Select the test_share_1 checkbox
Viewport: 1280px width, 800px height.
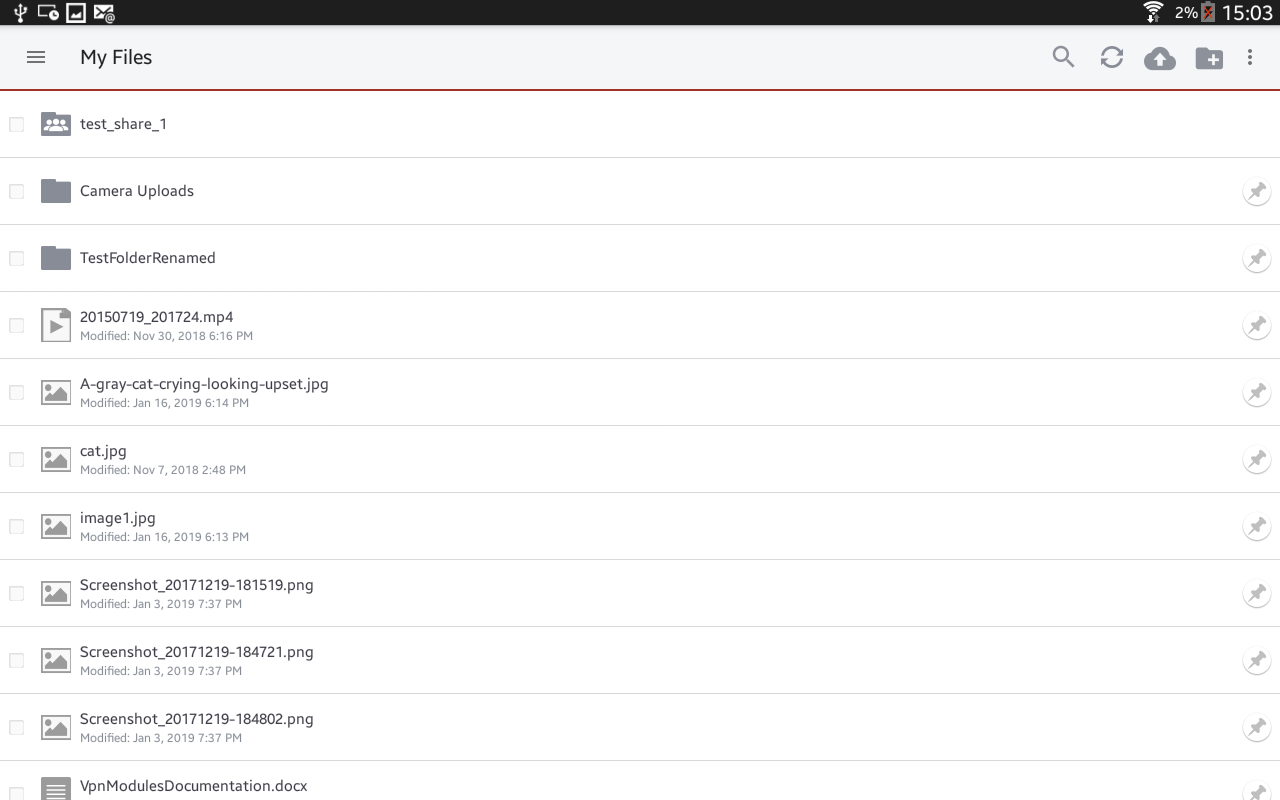pyautogui.click(x=17, y=124)
